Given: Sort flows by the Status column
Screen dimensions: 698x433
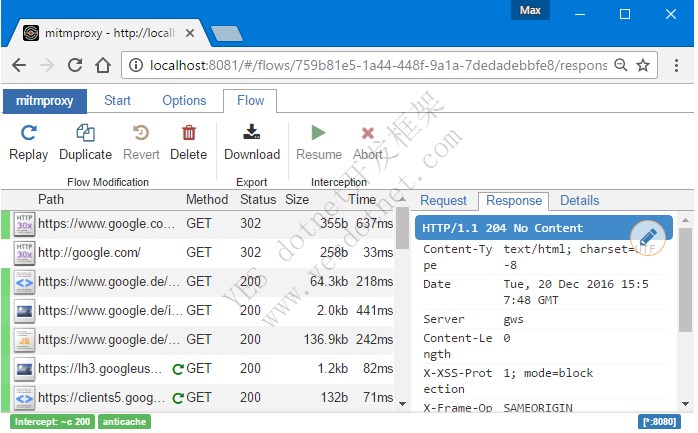Looking at the screenshot, I should click(x=258, y=199).
